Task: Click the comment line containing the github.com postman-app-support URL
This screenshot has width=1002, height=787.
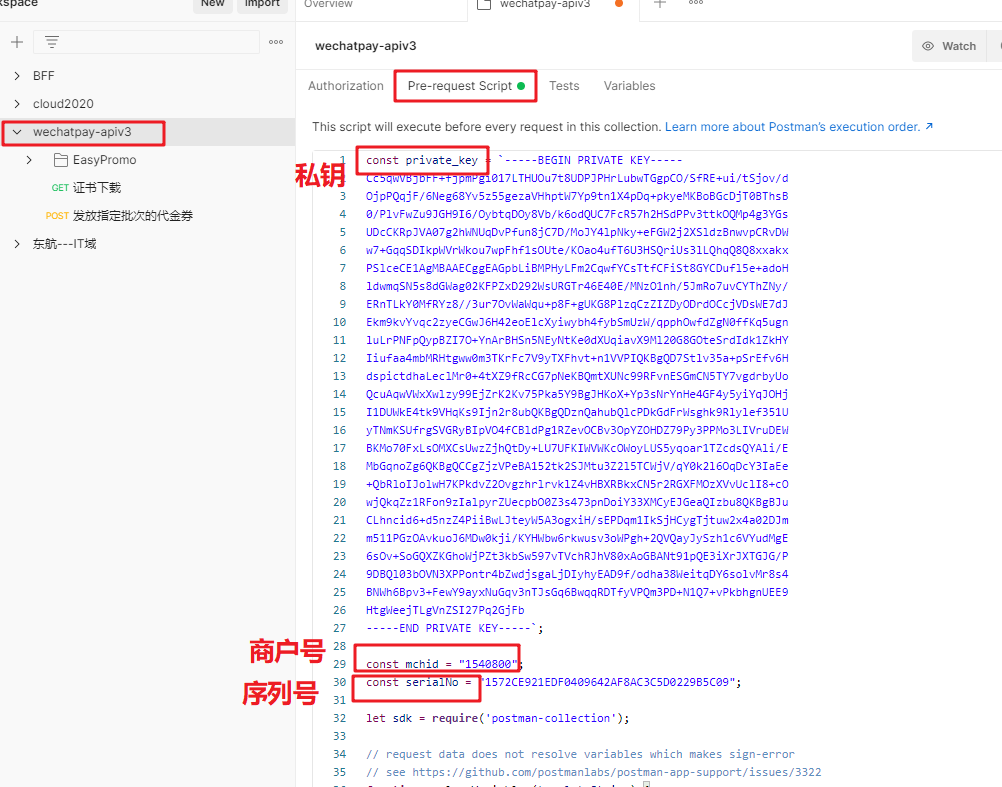Action: click(x=594, y=772)
